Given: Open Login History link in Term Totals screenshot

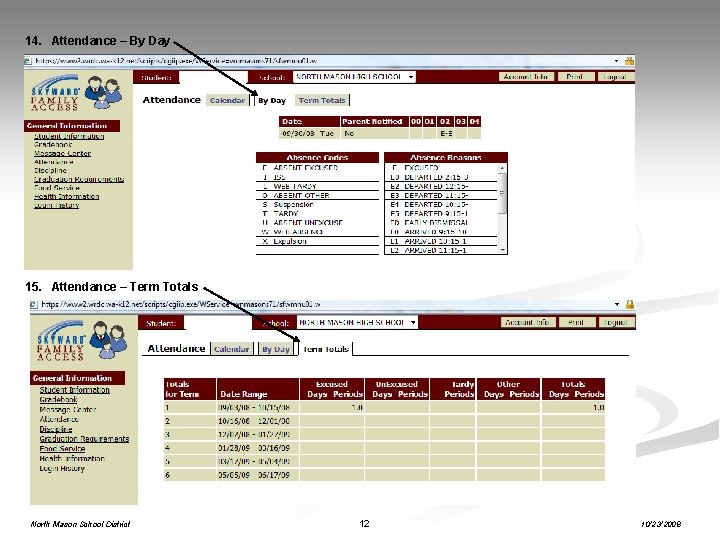Looking at the screenshot, I should 62,468.
